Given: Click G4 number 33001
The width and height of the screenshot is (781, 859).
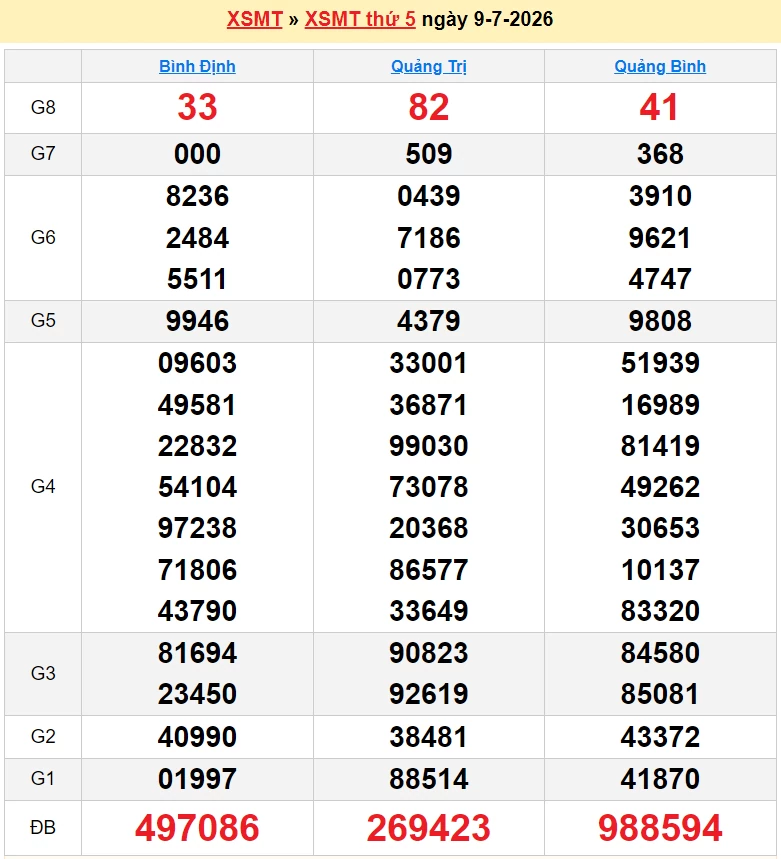Looking at the screenshot, I should coord(429,363).
